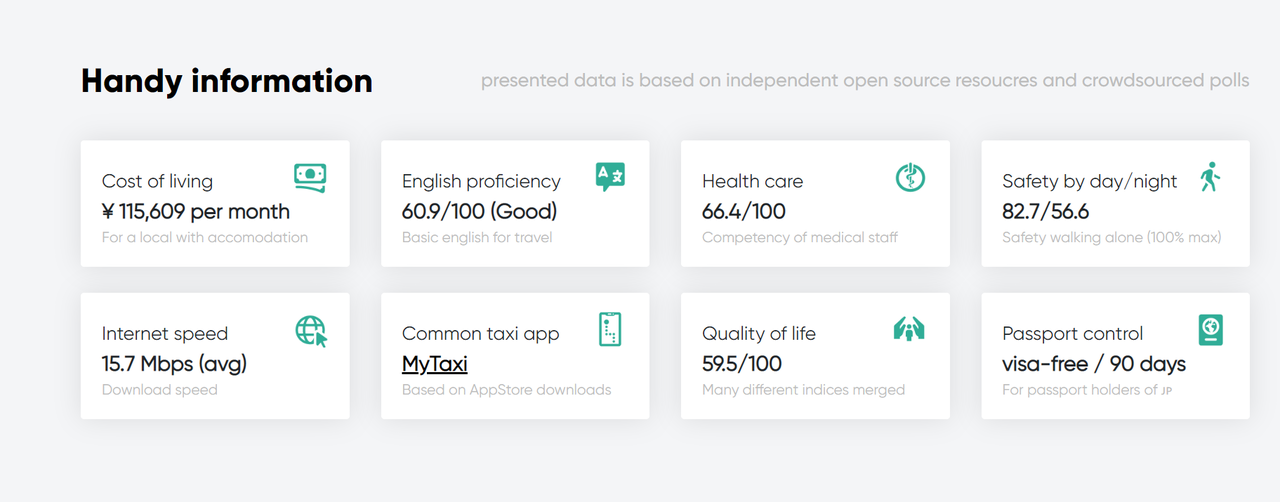Click the translation icon in English proficiency

[610, 177]
